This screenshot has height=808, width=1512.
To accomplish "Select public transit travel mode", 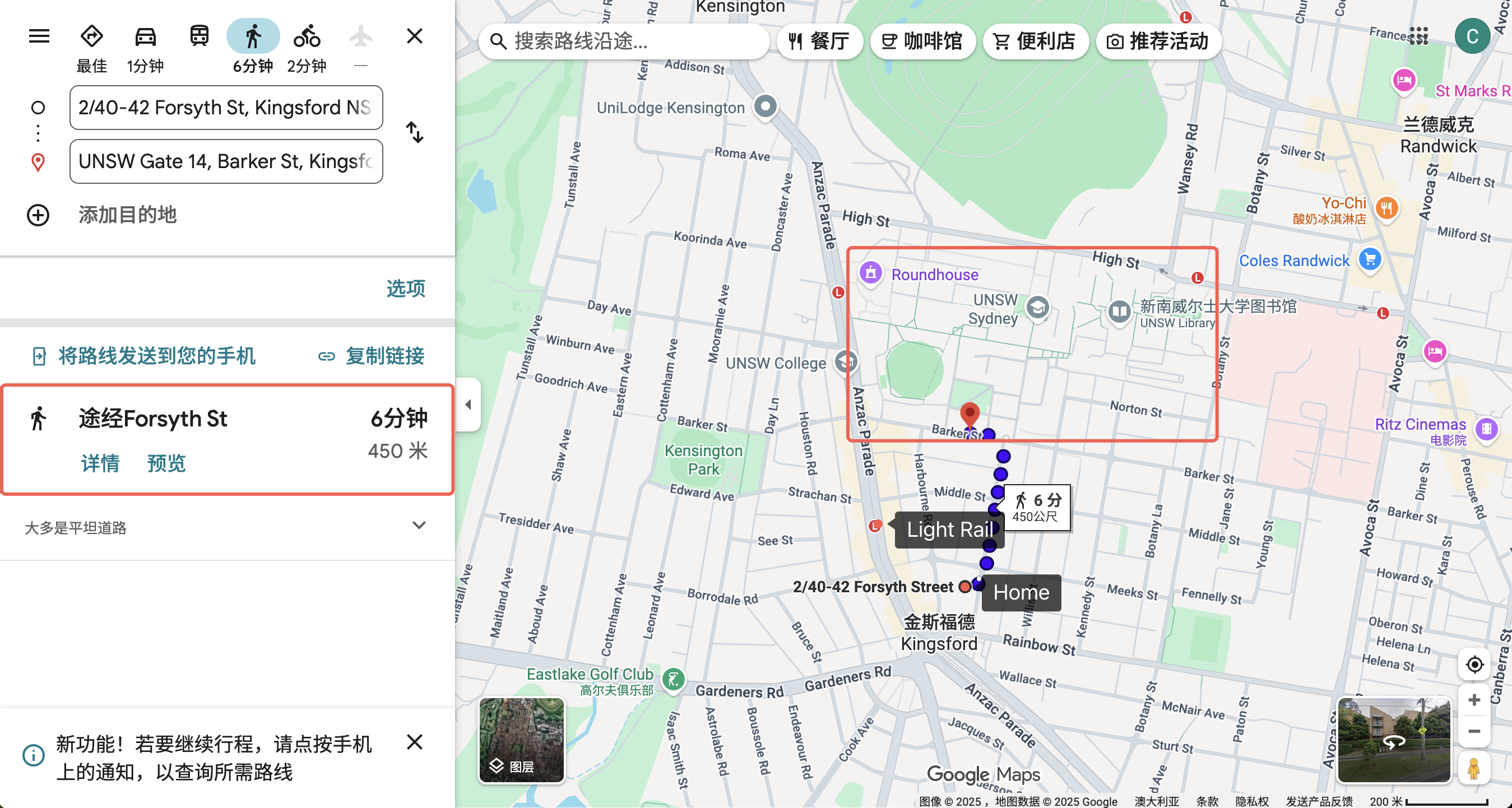I will 199,36.
